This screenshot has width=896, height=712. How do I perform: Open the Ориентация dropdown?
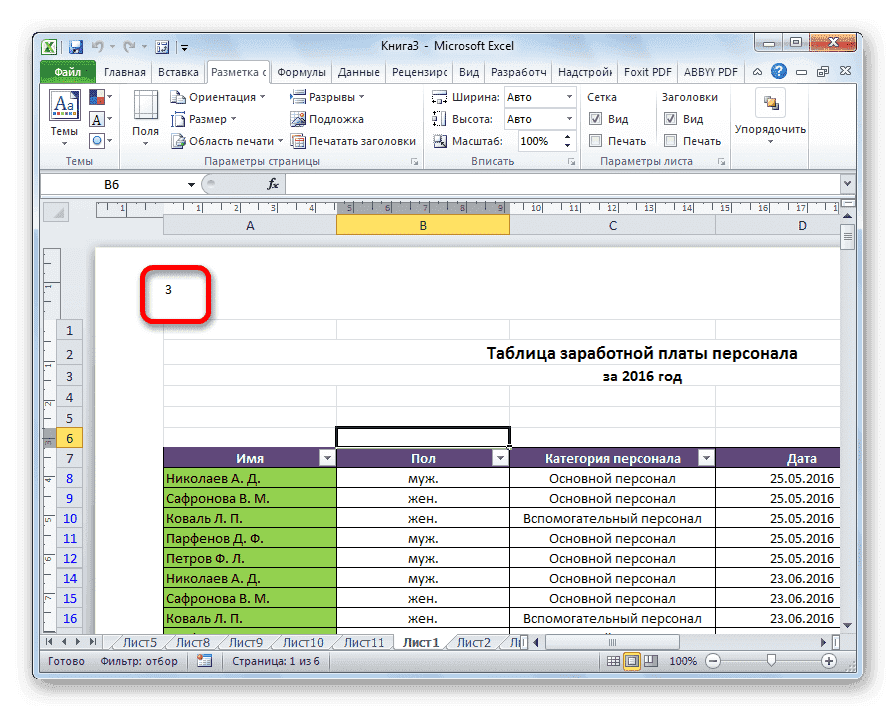click(221, 96)
